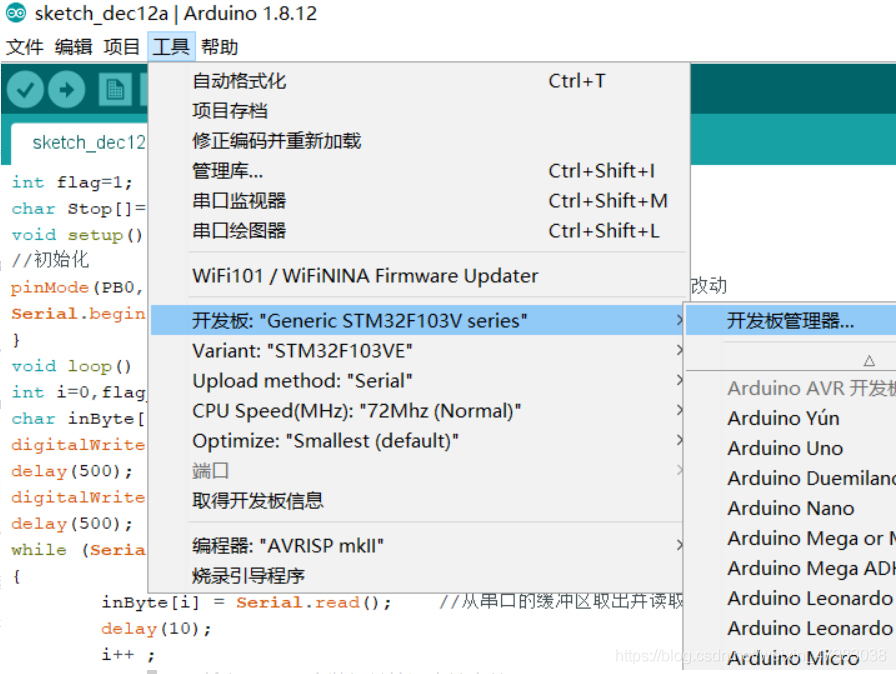Open the 编辑 menu

[x=73, y=47]
